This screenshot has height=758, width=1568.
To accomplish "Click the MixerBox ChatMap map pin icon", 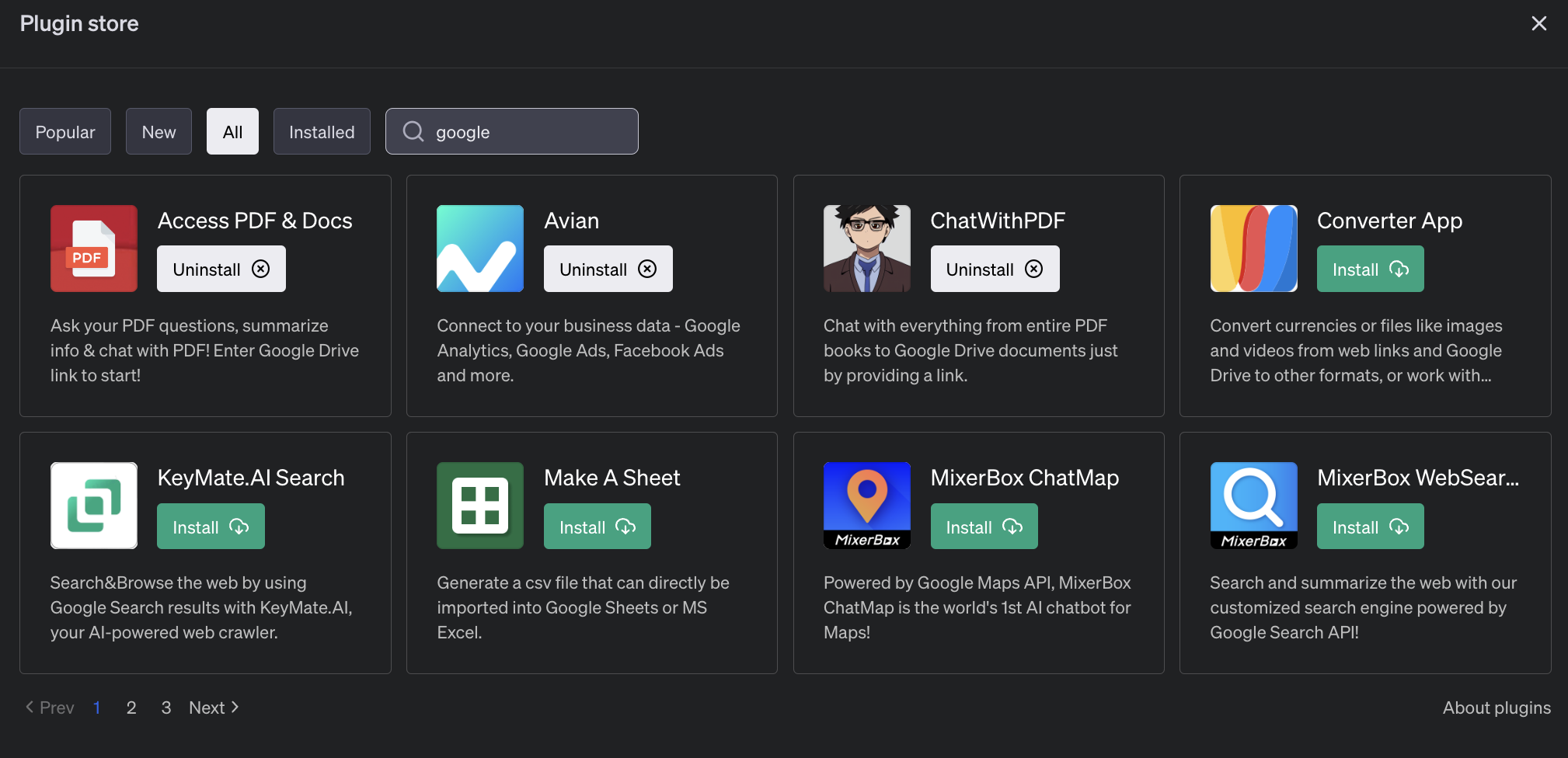I will pos(866,506).
